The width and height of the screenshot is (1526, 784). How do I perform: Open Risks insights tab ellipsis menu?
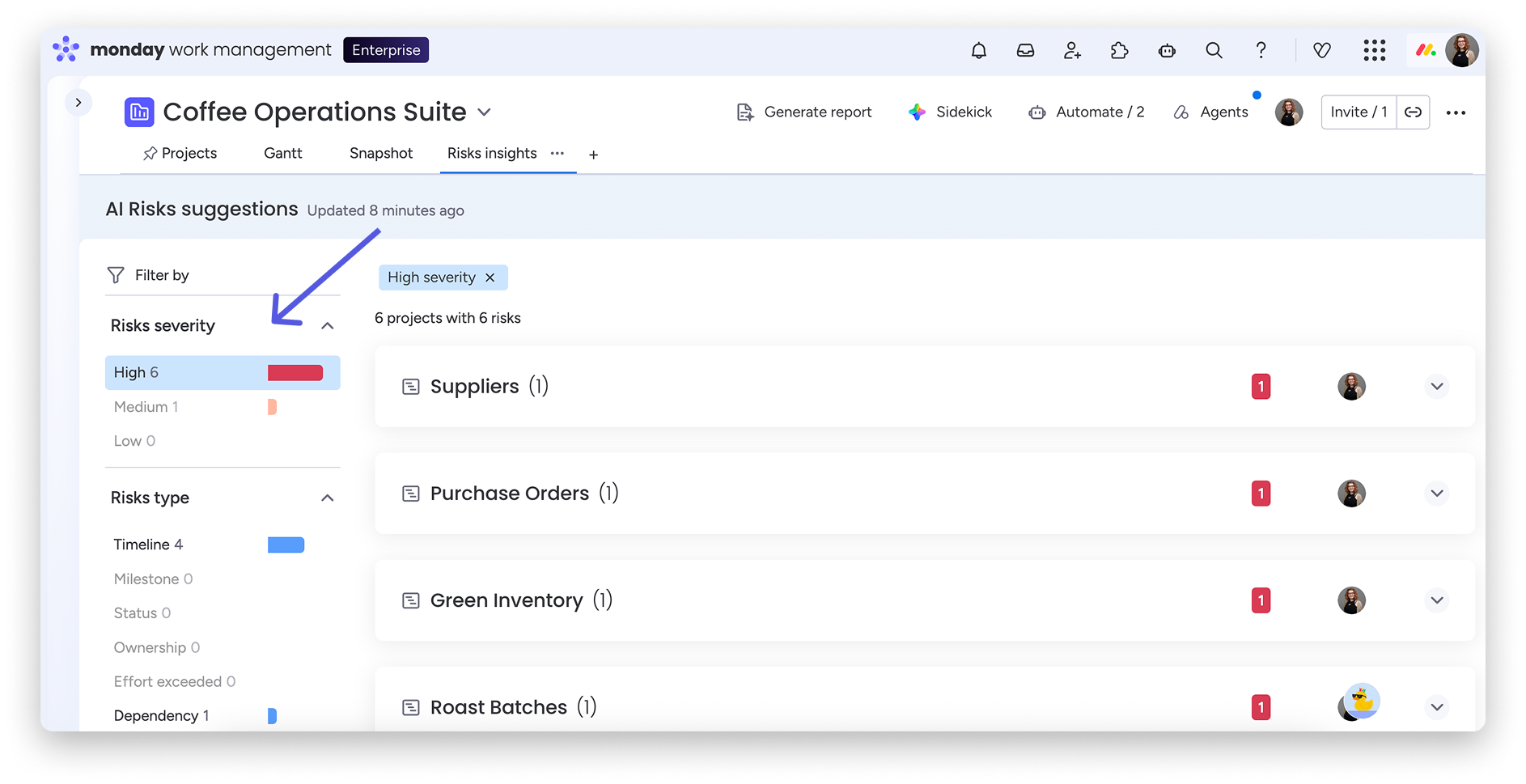tap(557, 153)
